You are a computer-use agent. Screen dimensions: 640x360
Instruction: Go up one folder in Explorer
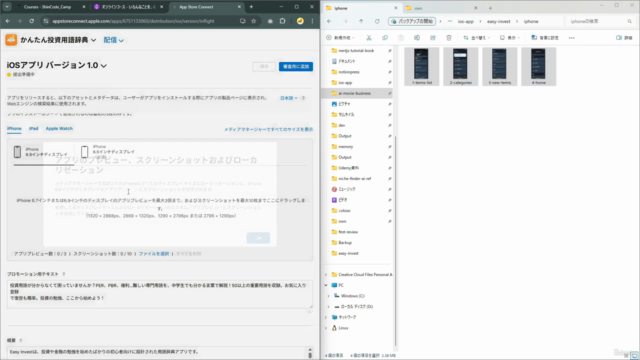pos(361,21)
